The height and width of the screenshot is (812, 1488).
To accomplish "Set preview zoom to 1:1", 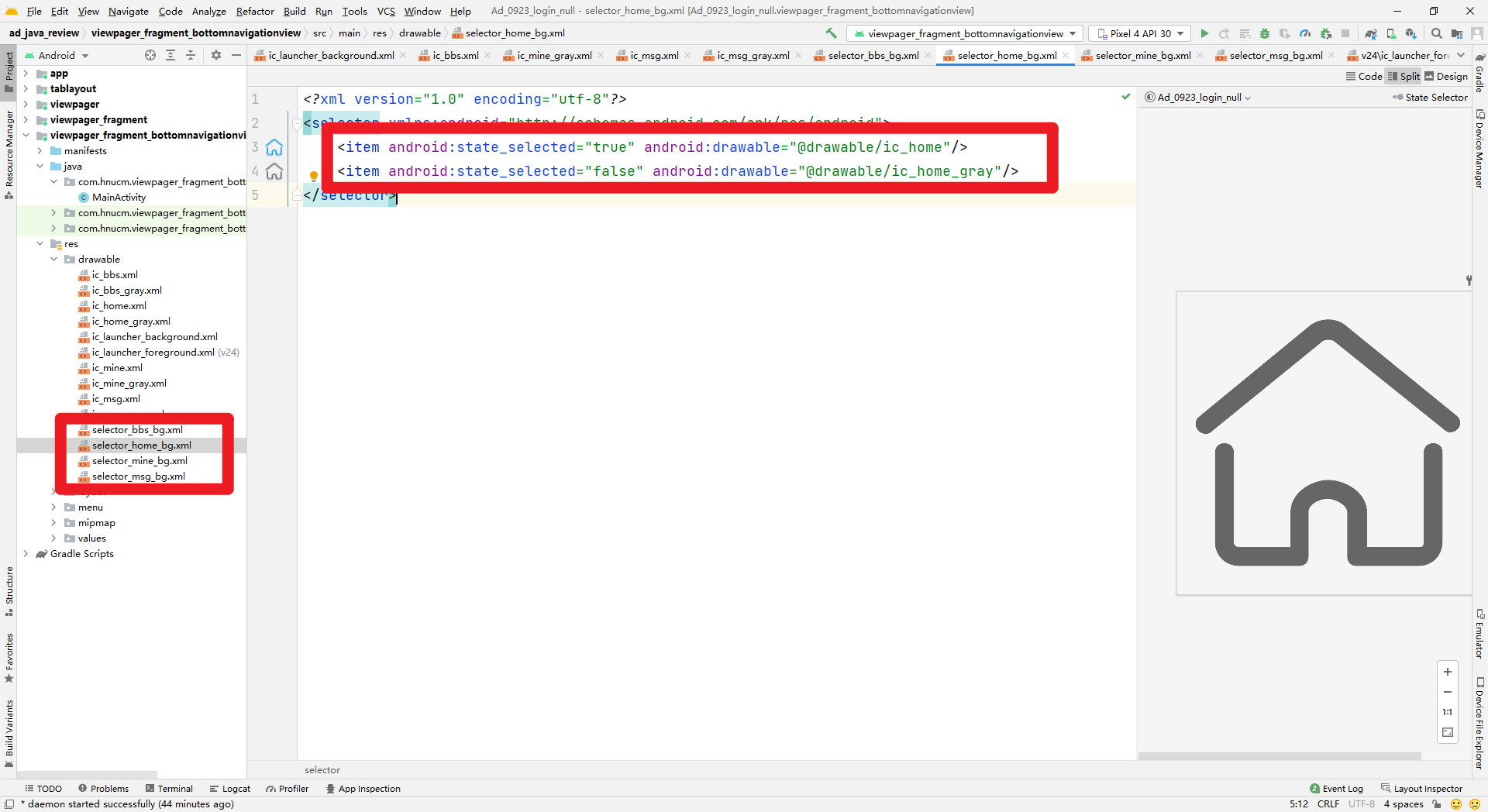I will pos(1447,712).
